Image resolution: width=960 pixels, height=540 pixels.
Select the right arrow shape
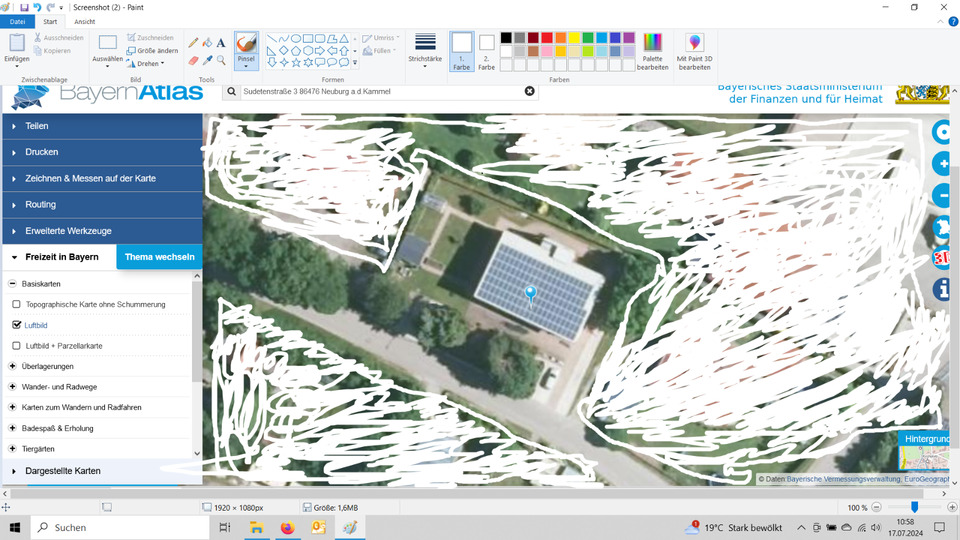pos(320,51)
